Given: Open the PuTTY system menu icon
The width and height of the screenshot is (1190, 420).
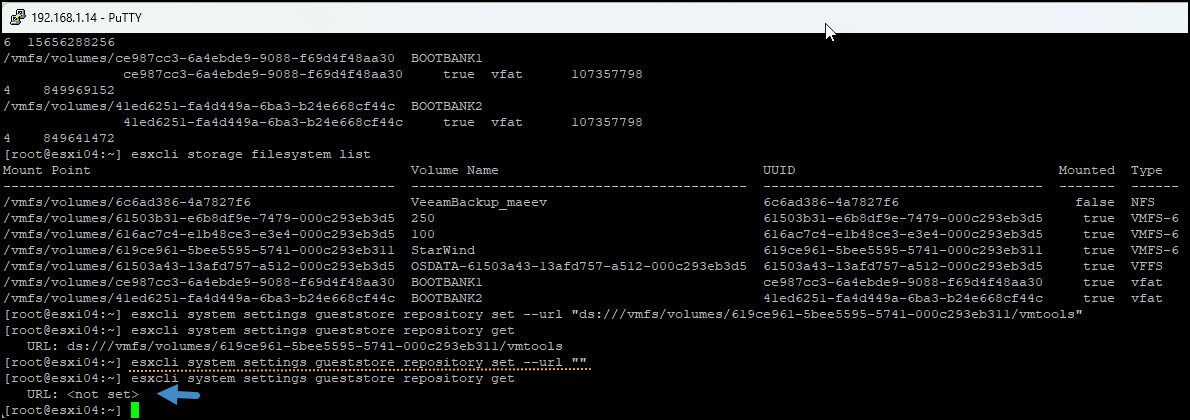Looking at the screenshot, I should pos(16,17).
